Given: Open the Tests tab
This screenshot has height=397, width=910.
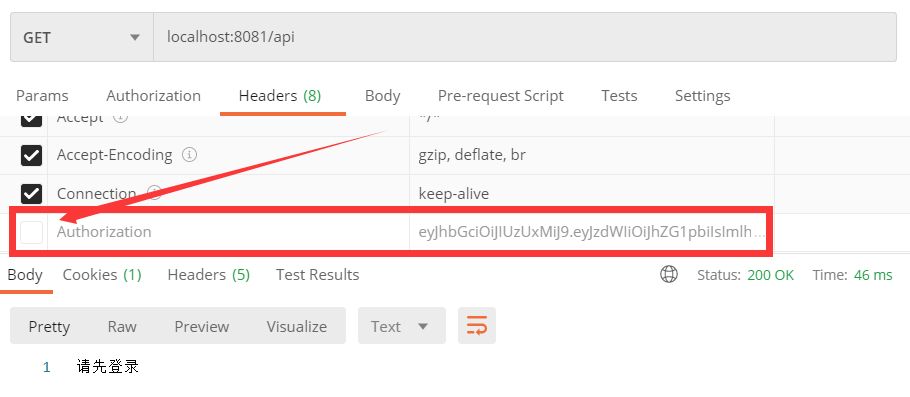Looking at the screenshot, I should (619, 96).
